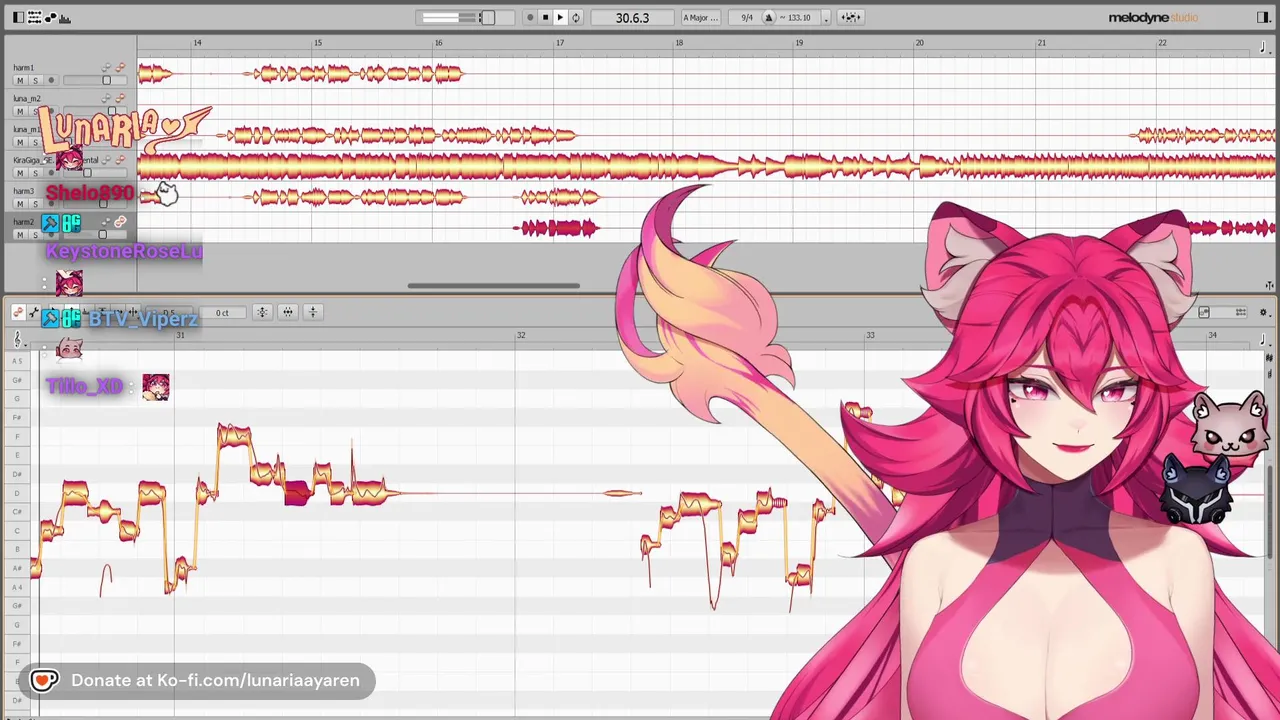Click the wrench icon in note editor toolbar

33,313
